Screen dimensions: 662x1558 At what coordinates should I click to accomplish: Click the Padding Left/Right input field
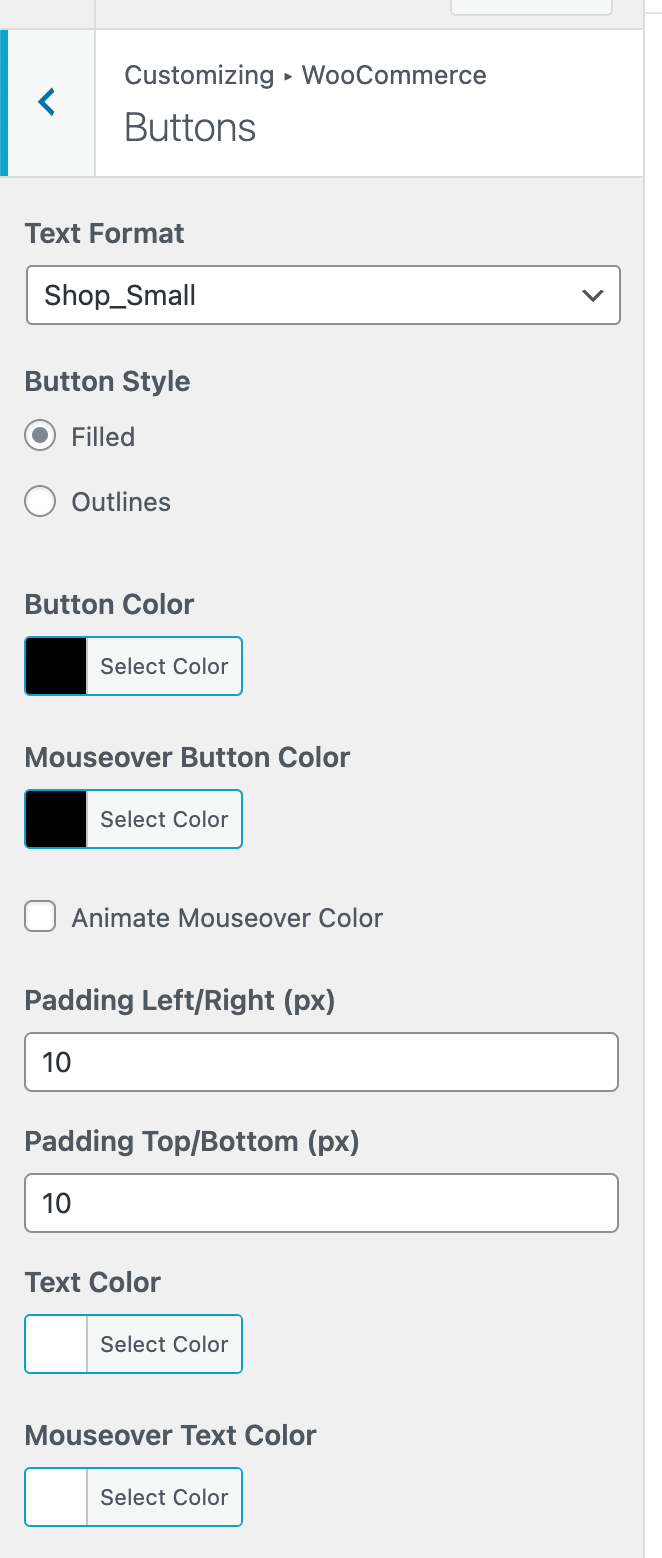click(x=321, y=1062)
